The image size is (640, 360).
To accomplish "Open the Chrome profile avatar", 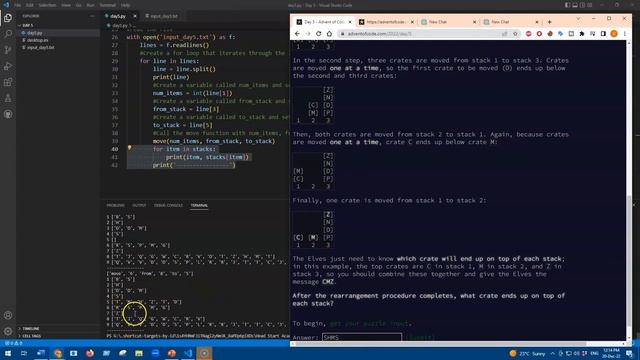I will point(614,34).
